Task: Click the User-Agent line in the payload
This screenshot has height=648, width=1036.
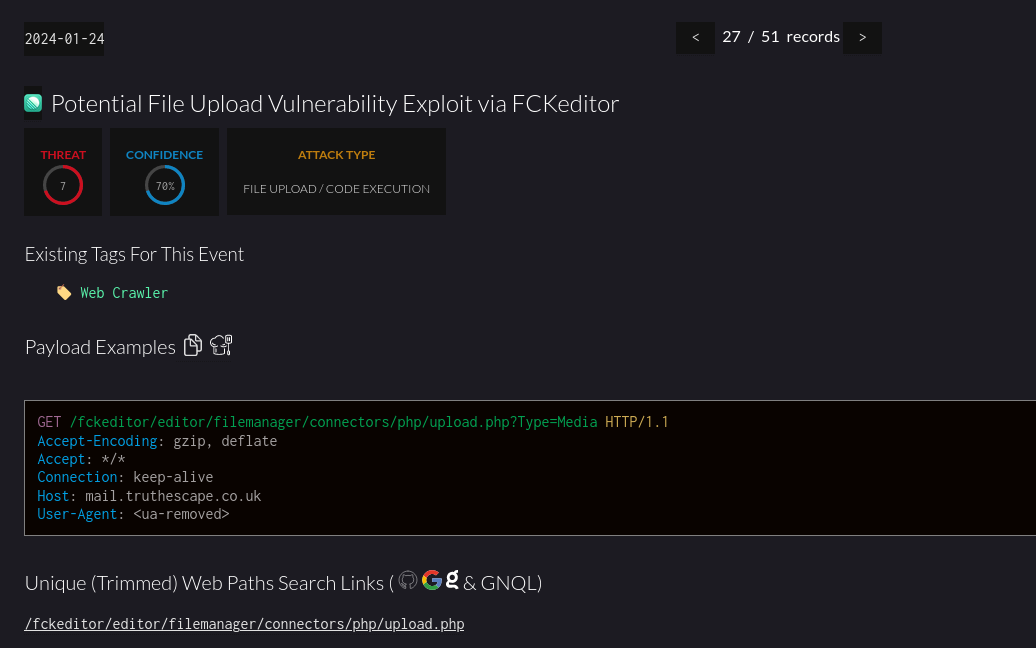Action: point(133,514)
